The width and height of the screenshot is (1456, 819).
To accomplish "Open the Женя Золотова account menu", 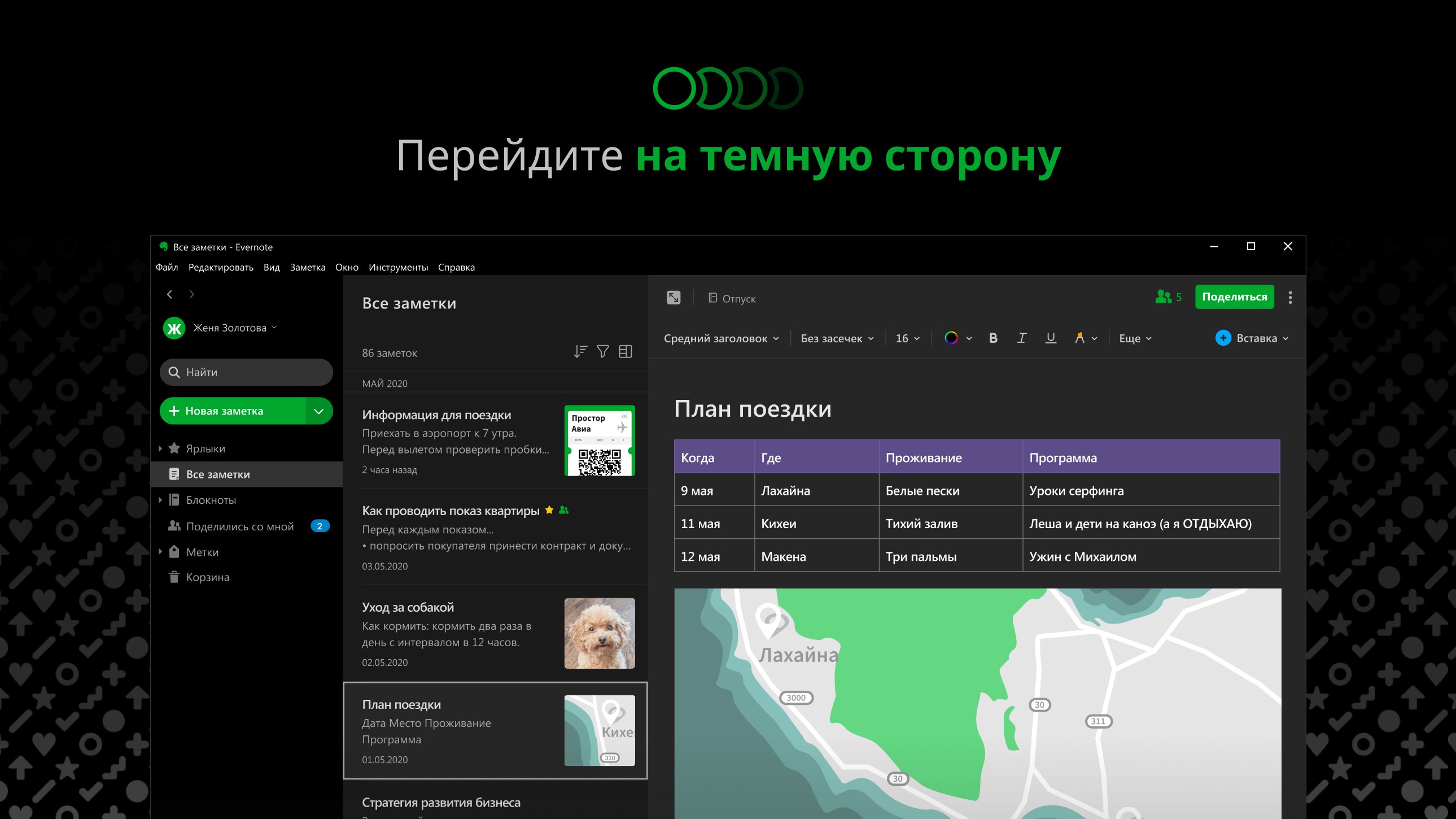I will pos(234,328).
